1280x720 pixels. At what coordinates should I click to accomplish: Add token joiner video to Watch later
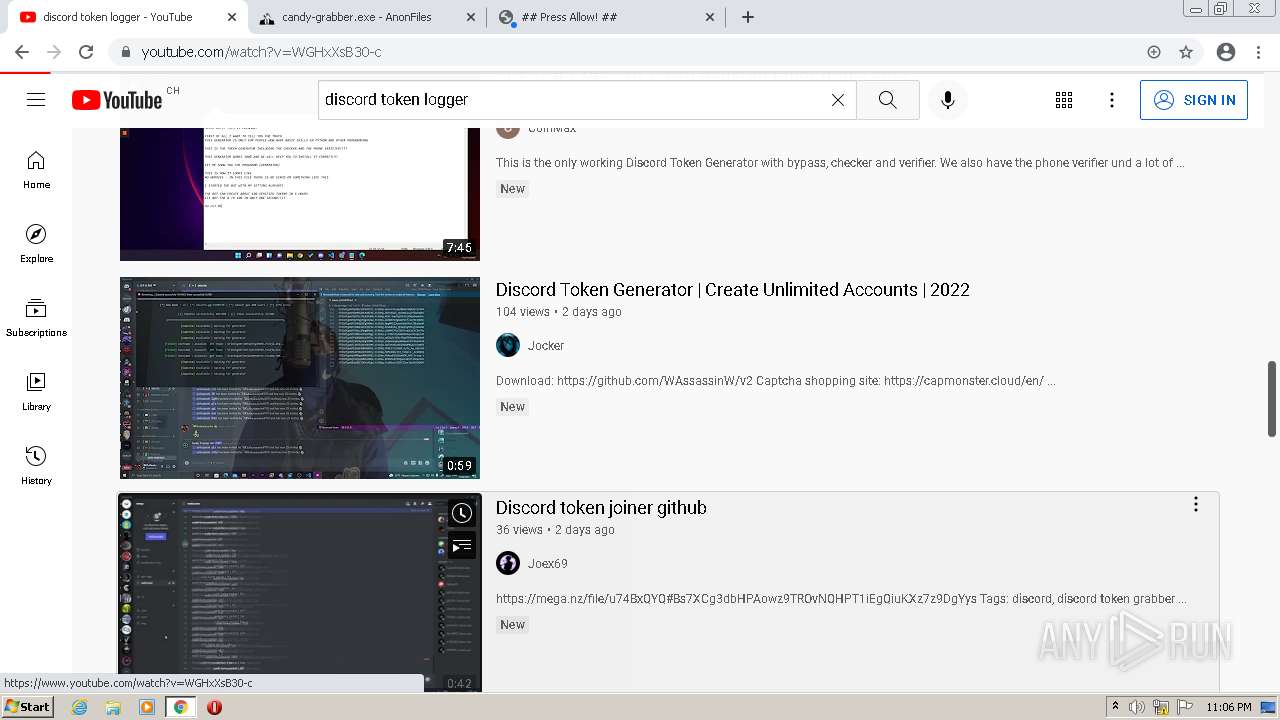(461, 513)
